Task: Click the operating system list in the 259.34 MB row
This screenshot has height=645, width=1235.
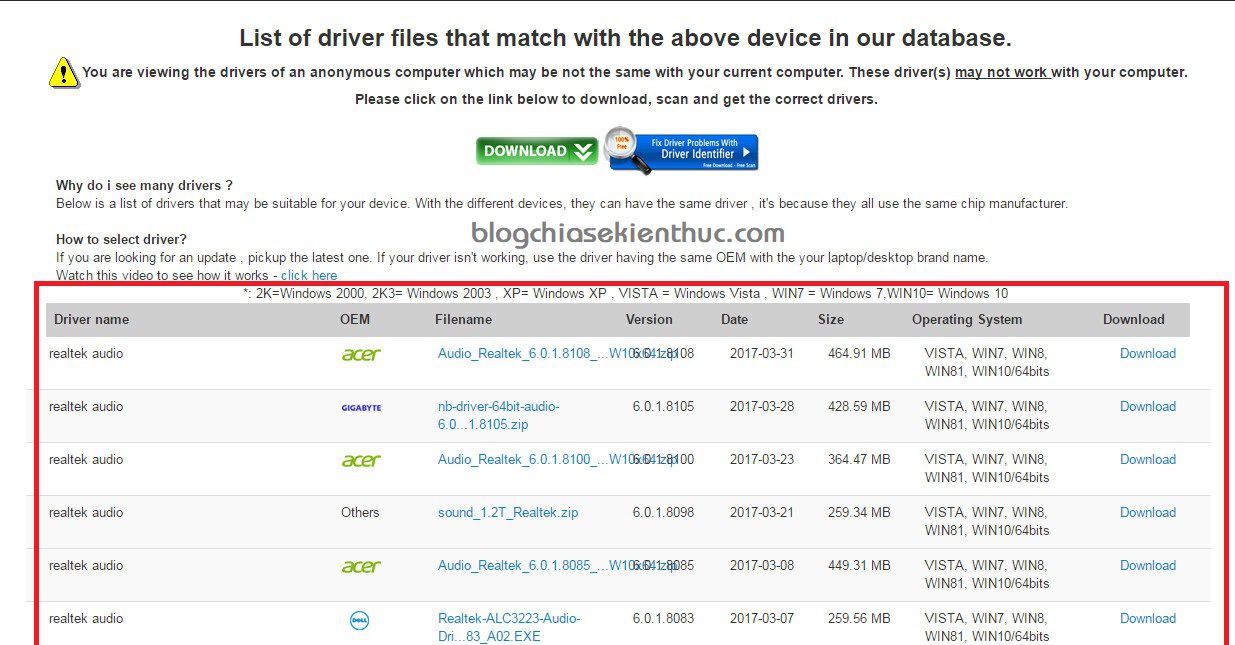Action: click(x=987, y=521)
